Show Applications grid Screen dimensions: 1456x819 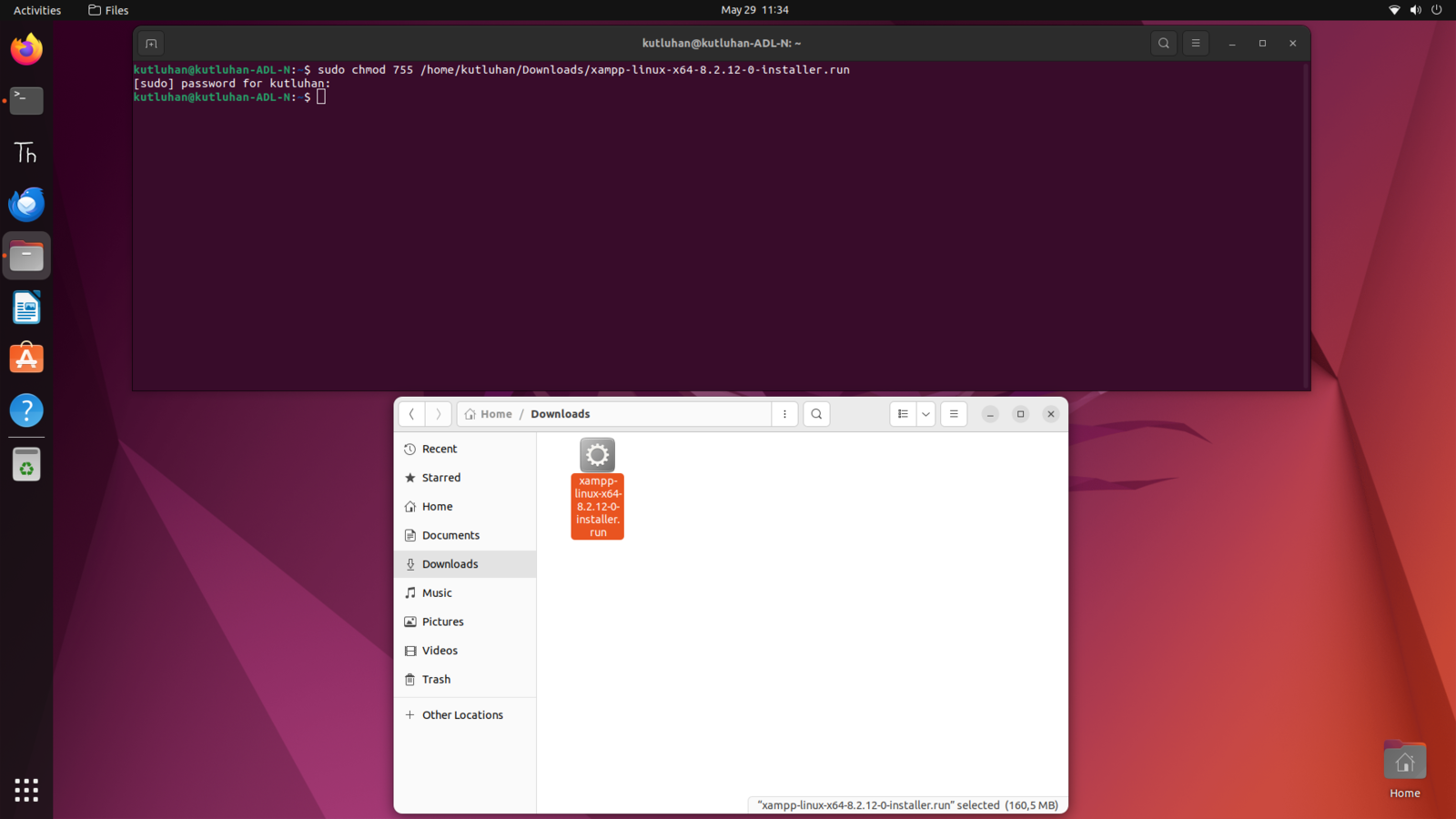point(26,790)
